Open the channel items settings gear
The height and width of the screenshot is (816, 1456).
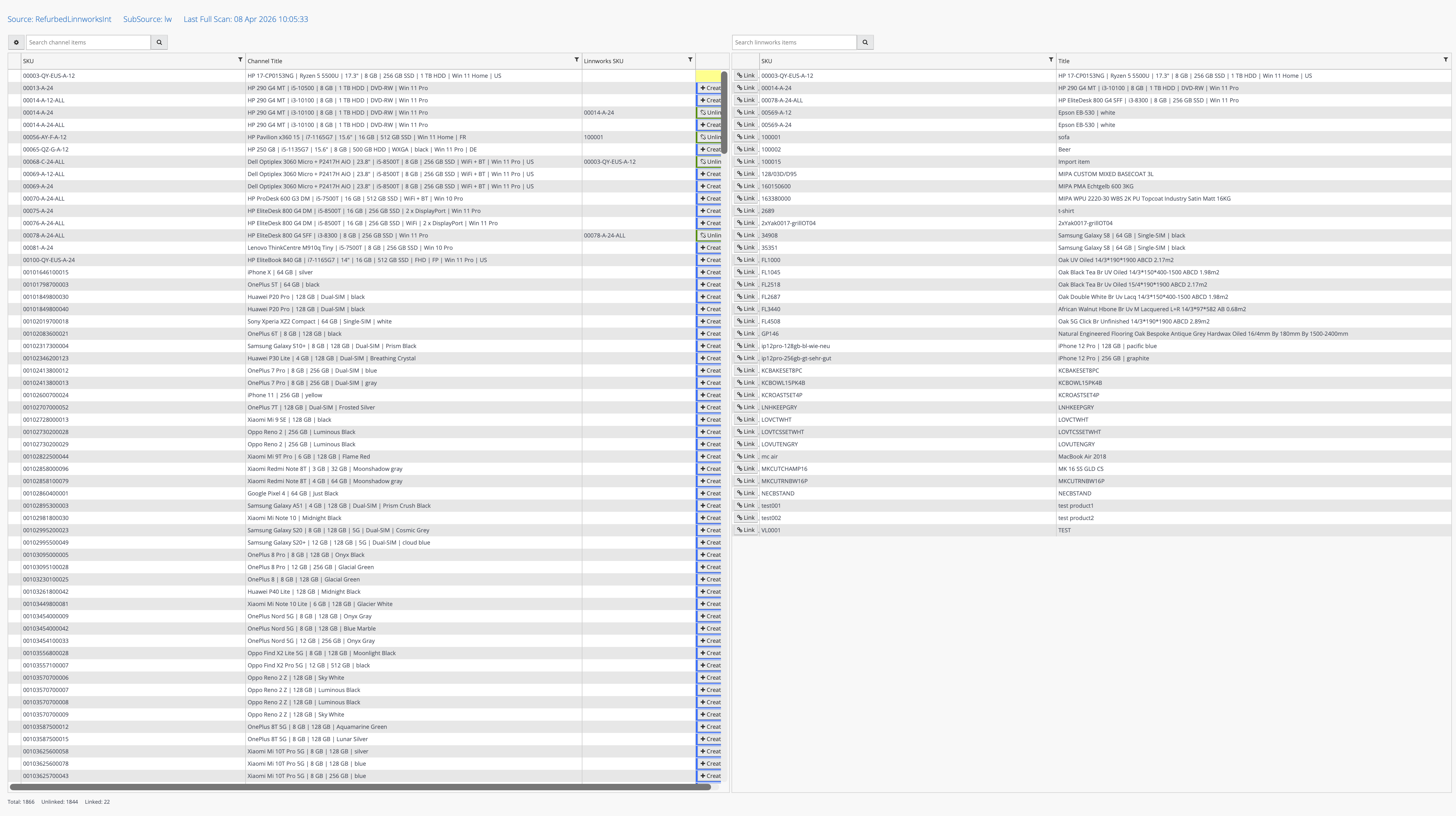16,42
